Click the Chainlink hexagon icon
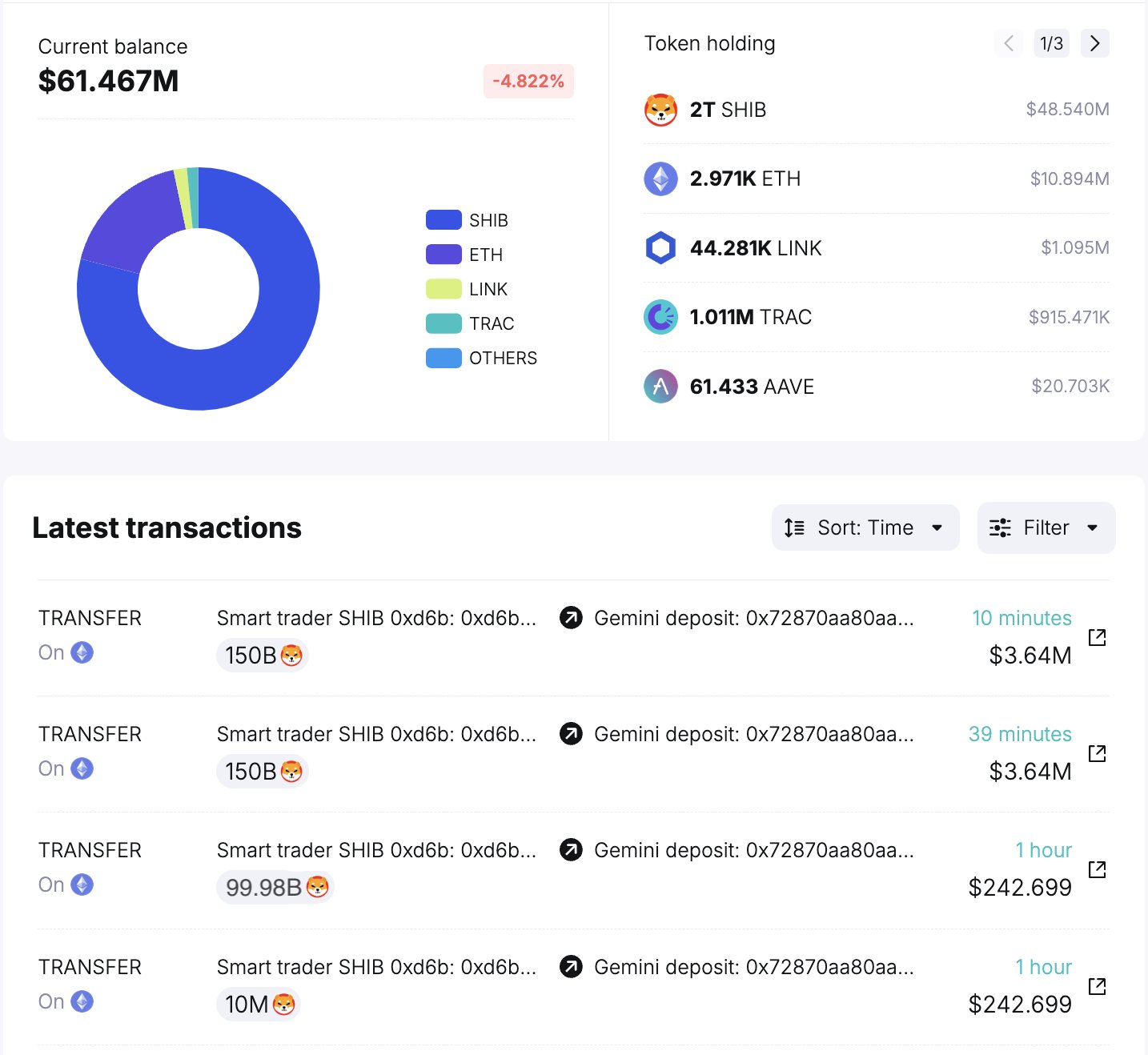This screenshot has height=1055, width=1148. coord(660,248)
